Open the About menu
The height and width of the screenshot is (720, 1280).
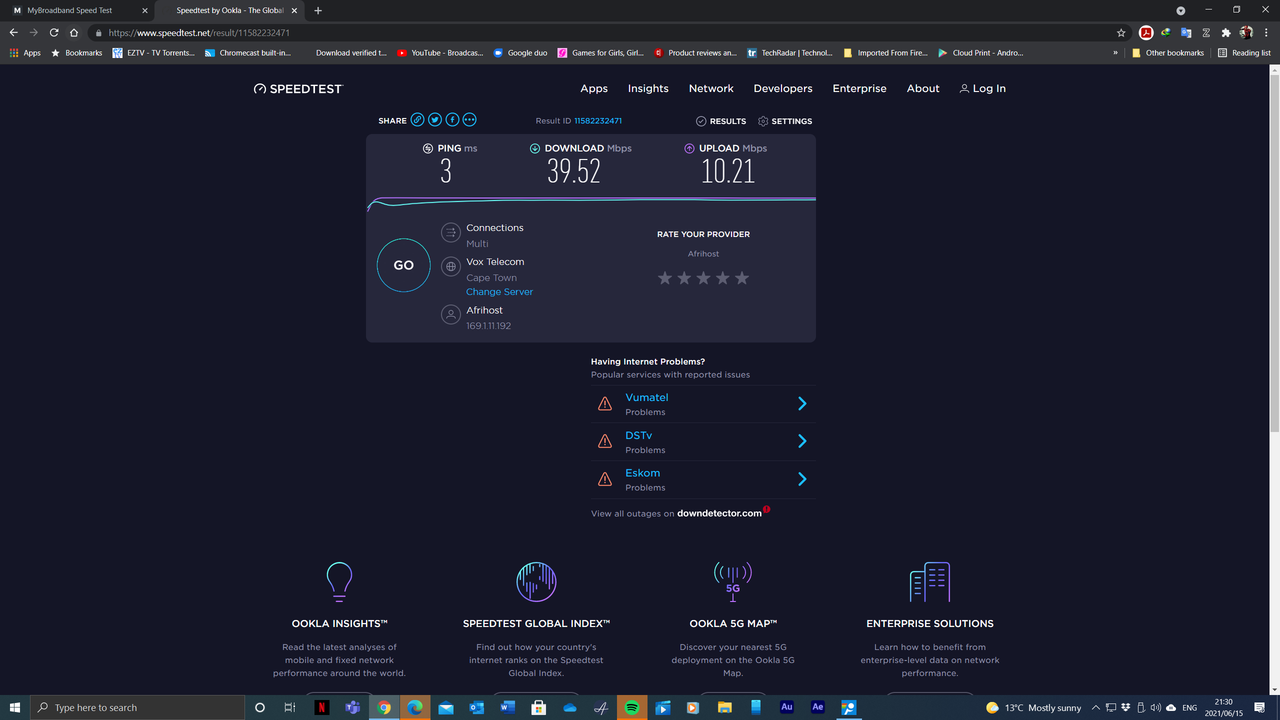923,88
